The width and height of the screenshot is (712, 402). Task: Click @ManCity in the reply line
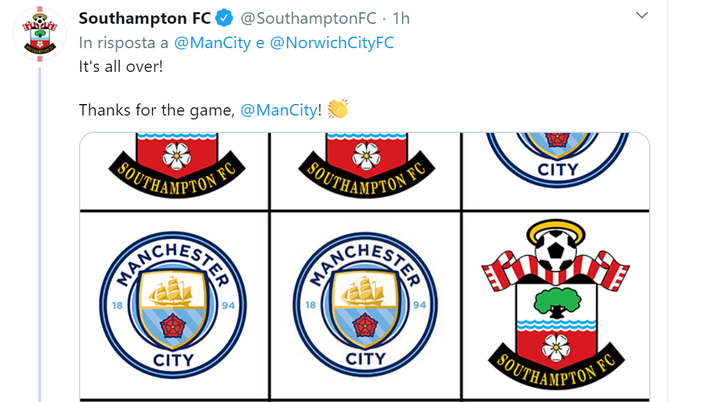point(212,43)
